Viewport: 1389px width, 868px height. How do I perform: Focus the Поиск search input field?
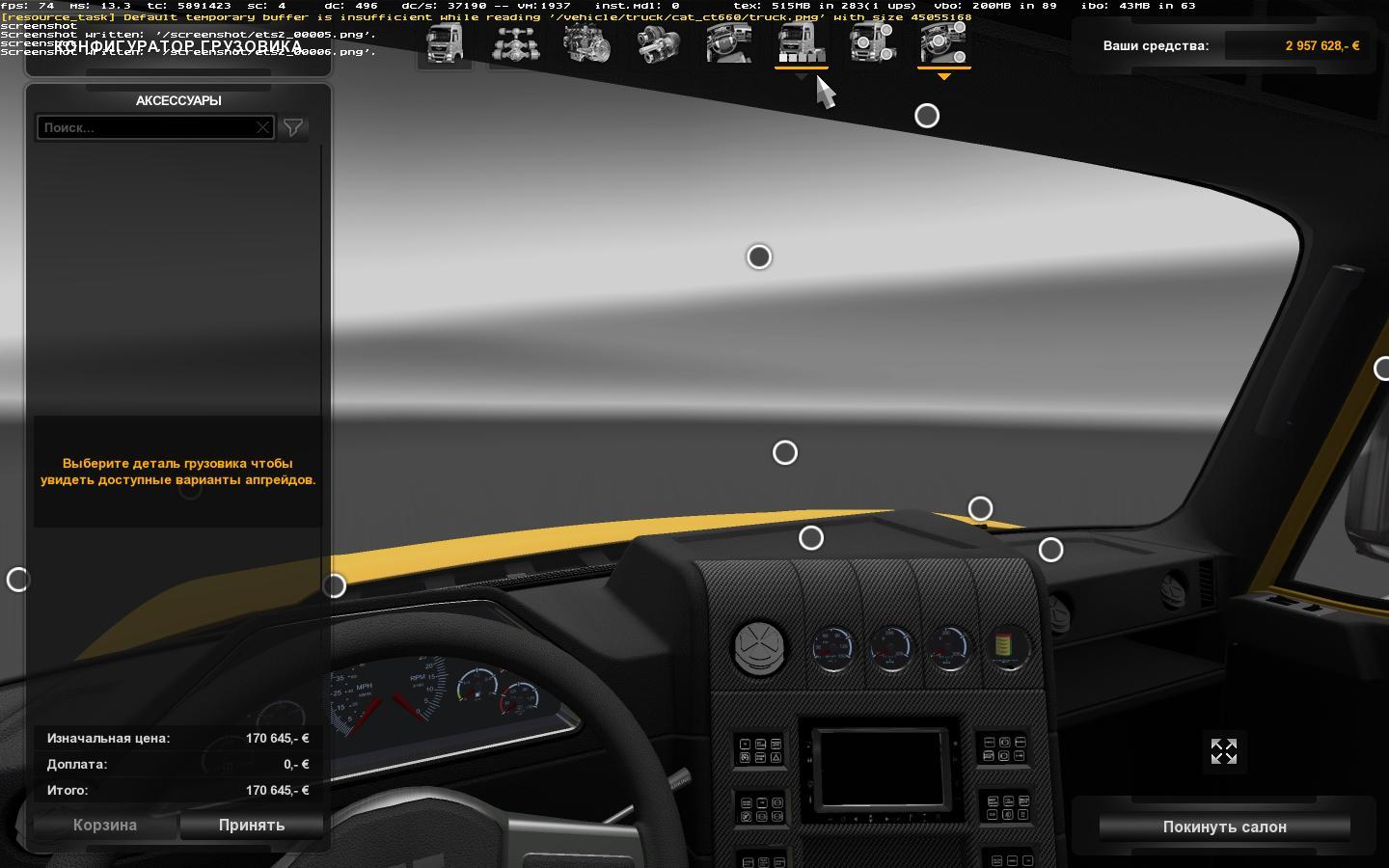tap(145, 127)
